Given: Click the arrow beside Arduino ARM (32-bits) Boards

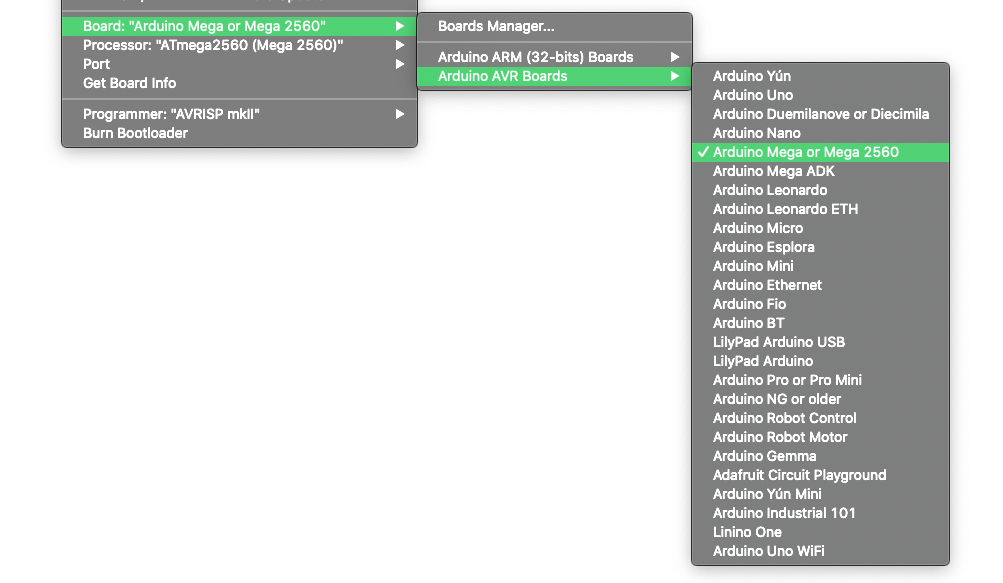Looking at the screenshot, I should click(x=675, y=57).
